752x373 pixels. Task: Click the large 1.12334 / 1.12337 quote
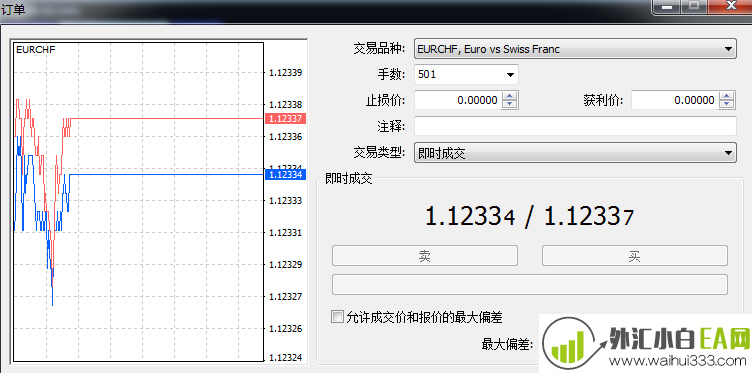[x=529, y=217]
